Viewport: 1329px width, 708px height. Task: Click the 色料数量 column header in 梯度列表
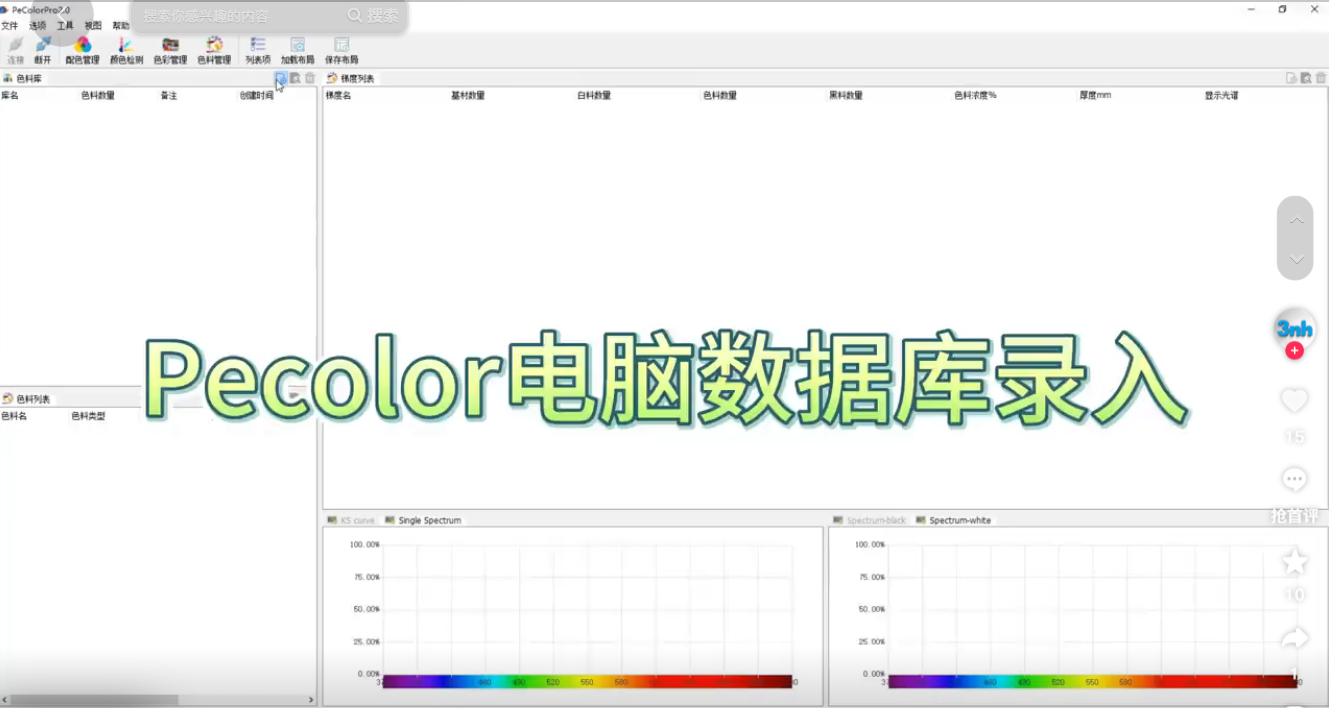coord(720,96)
